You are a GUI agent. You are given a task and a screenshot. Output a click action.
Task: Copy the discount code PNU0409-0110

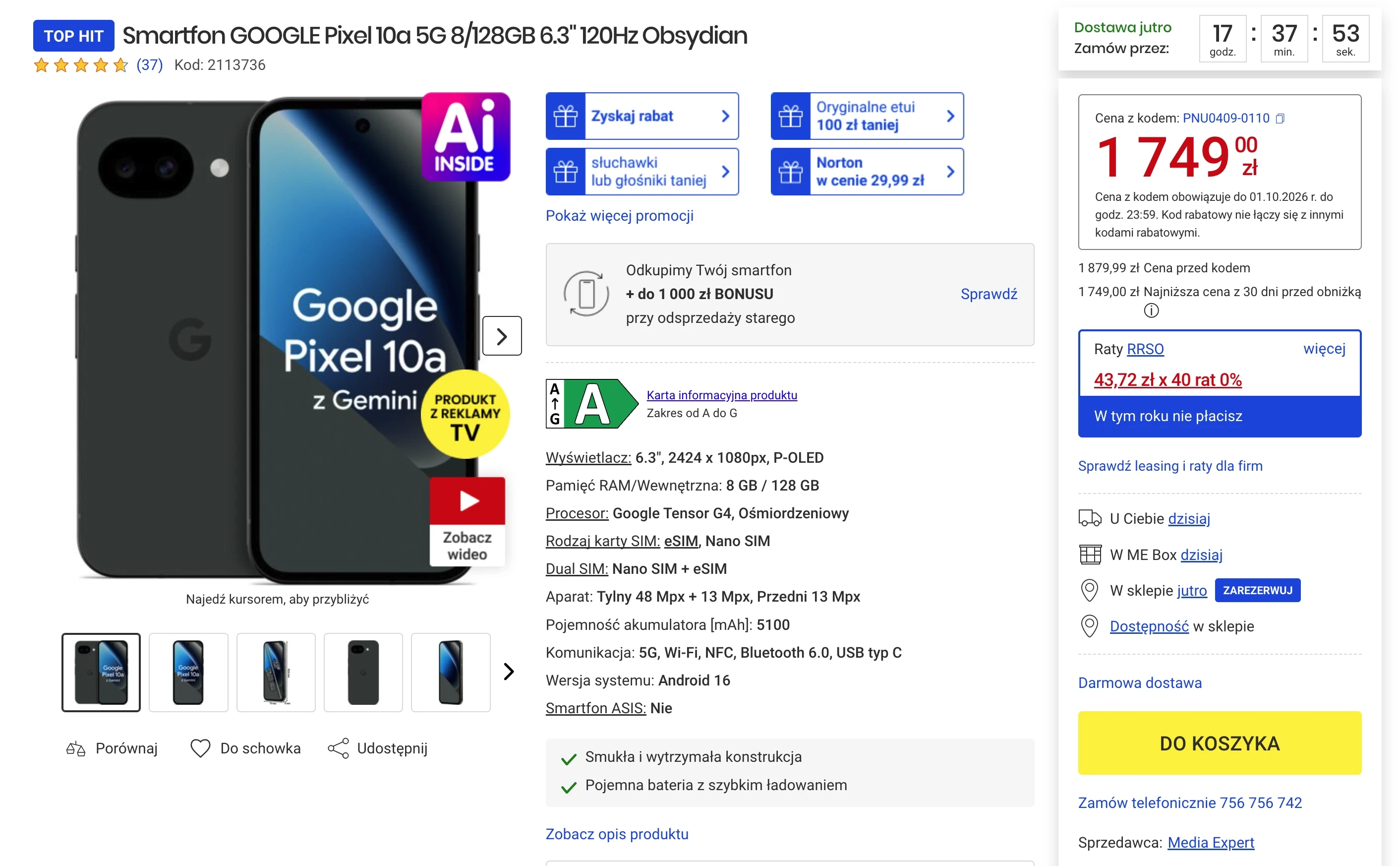(x=1281, y=119)
